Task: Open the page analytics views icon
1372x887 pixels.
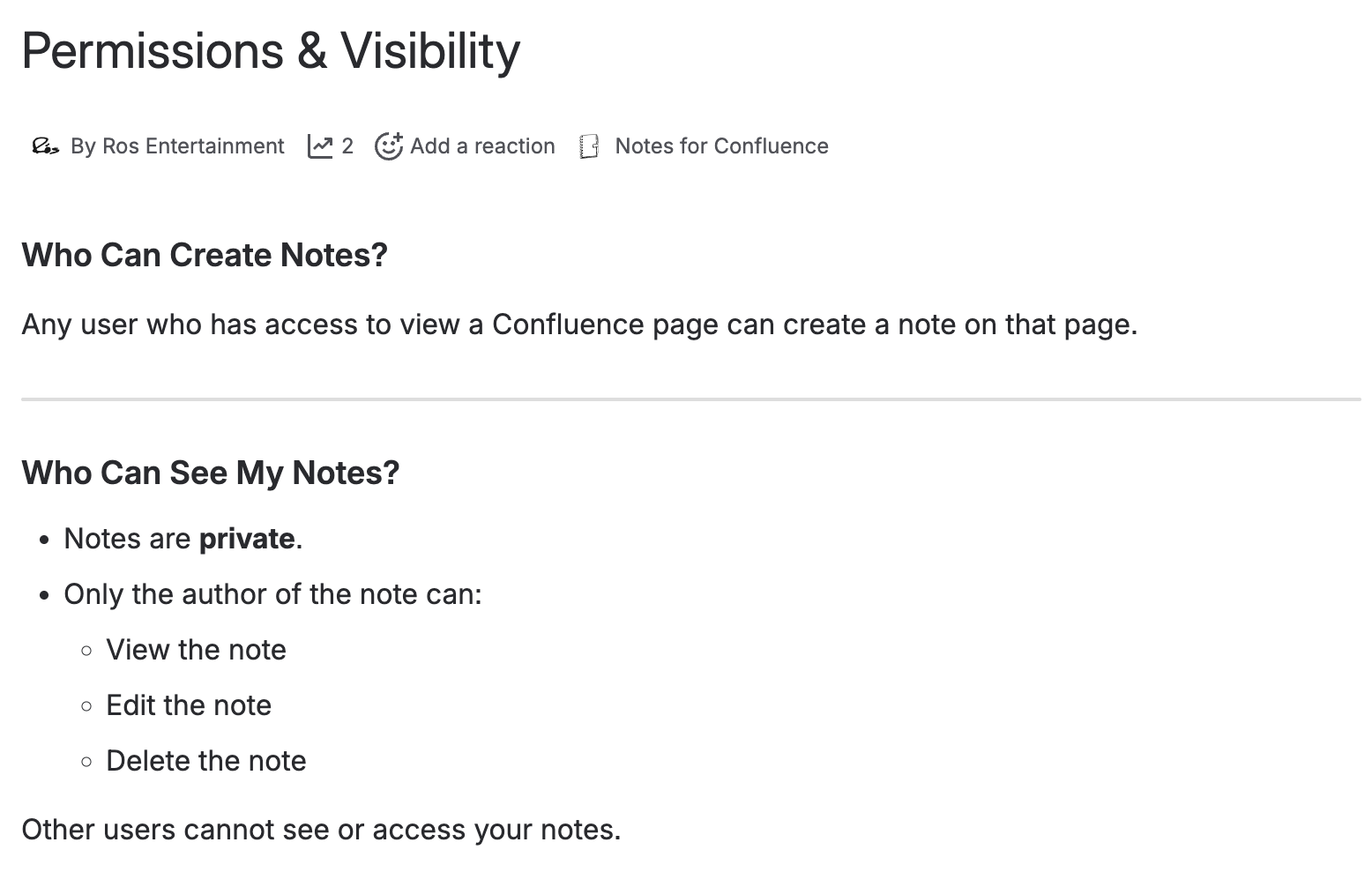Action: coord(319,145)
